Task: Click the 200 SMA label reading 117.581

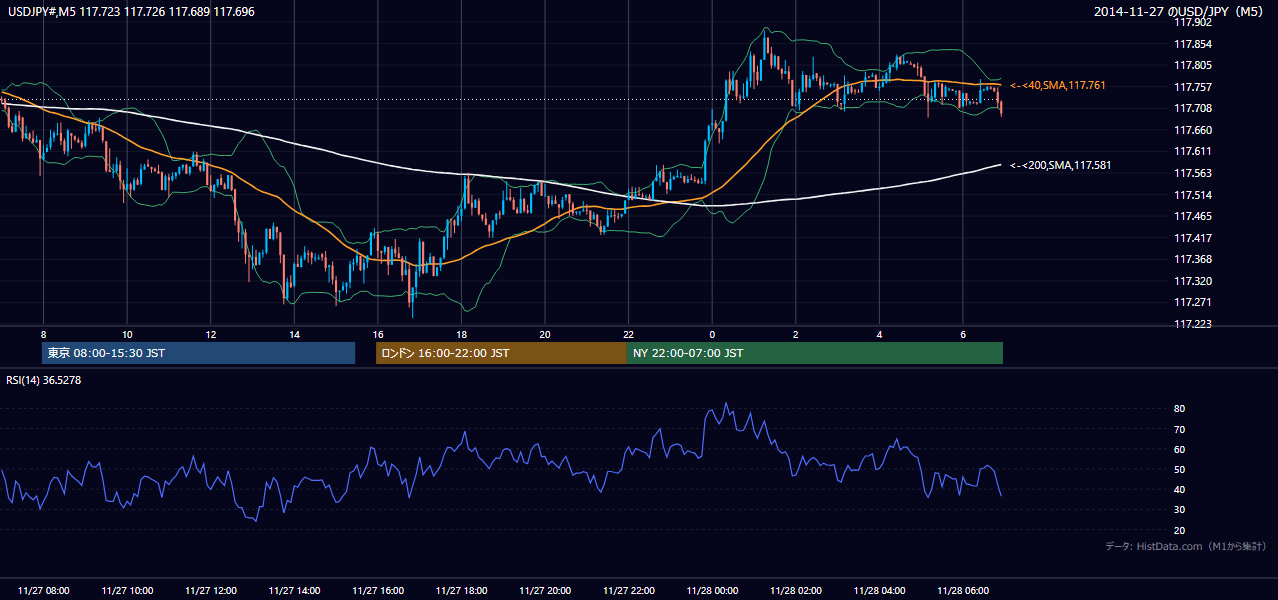Action: [x=1060, y=165]
